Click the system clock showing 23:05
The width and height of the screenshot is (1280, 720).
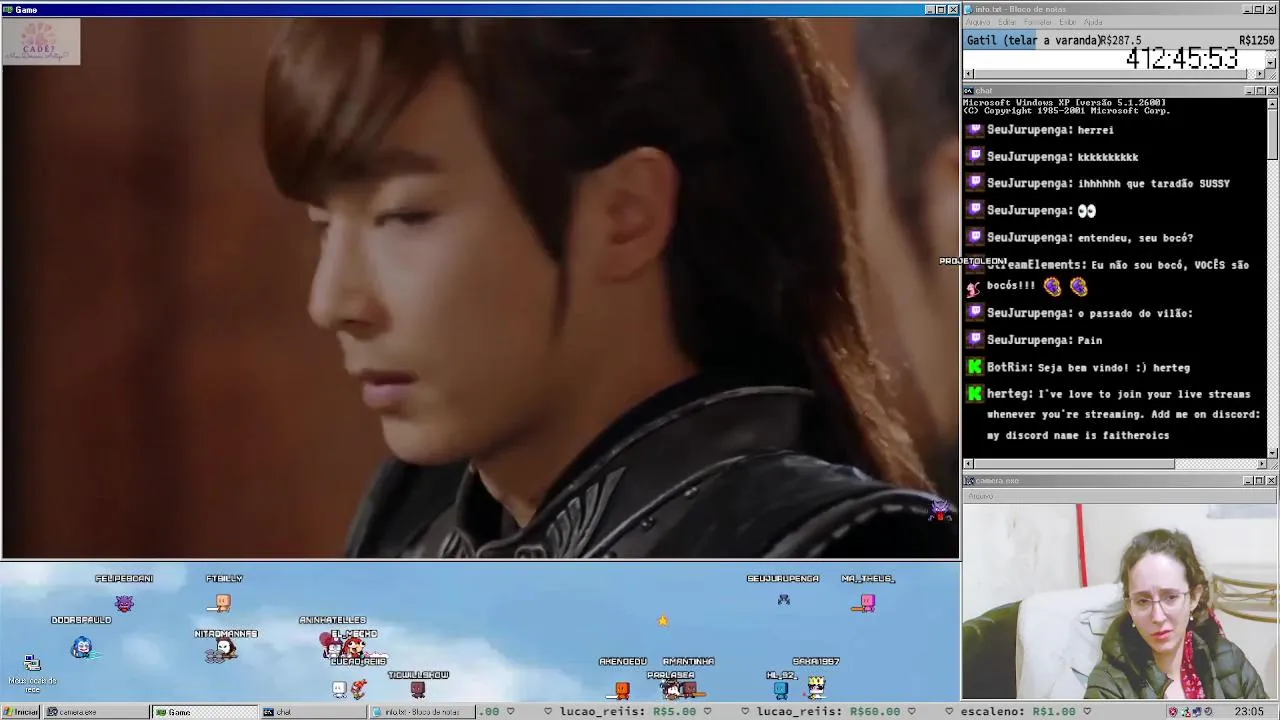1249,712
